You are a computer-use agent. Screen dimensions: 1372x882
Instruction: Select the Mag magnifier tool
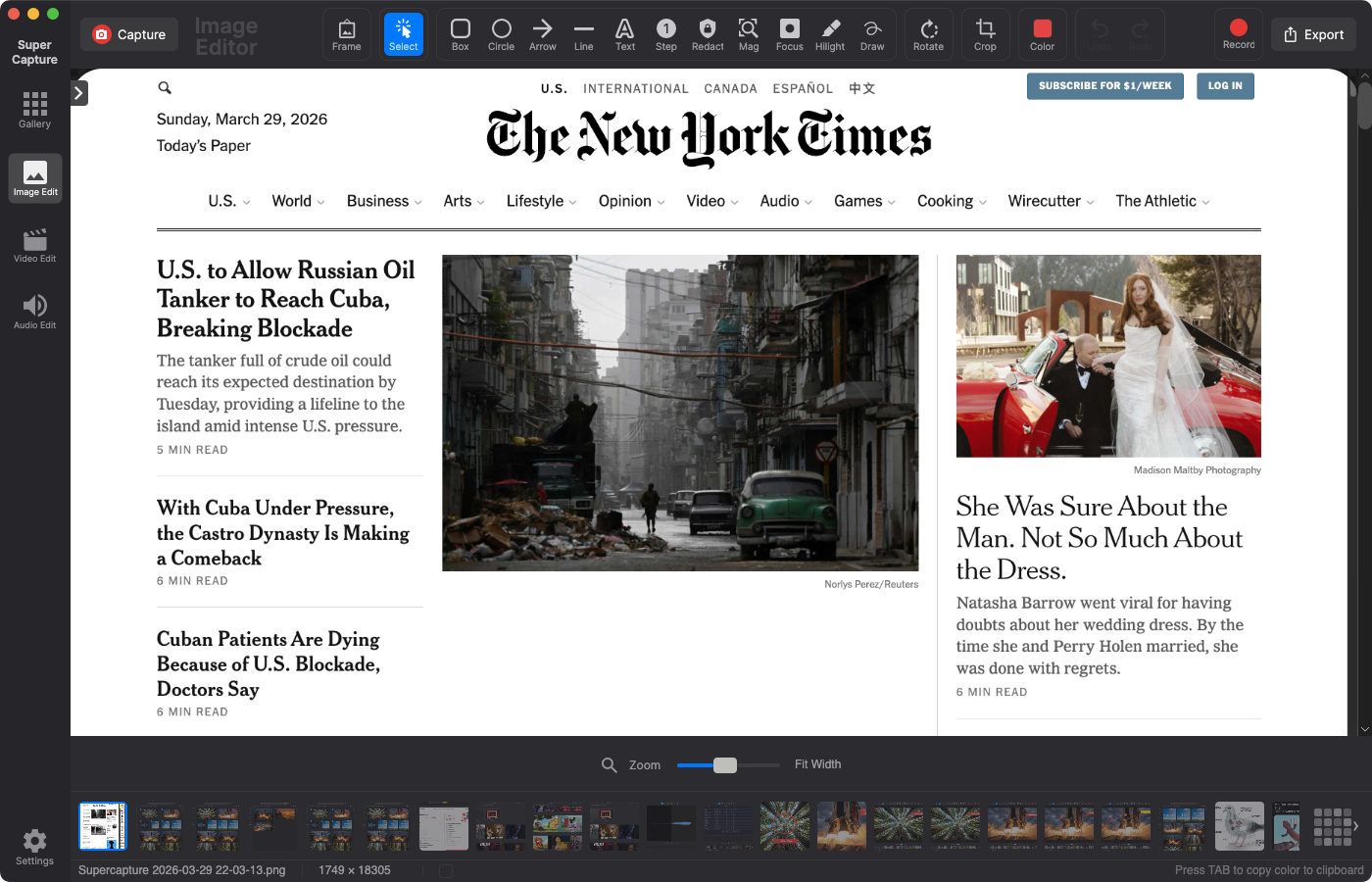point(748,34)
